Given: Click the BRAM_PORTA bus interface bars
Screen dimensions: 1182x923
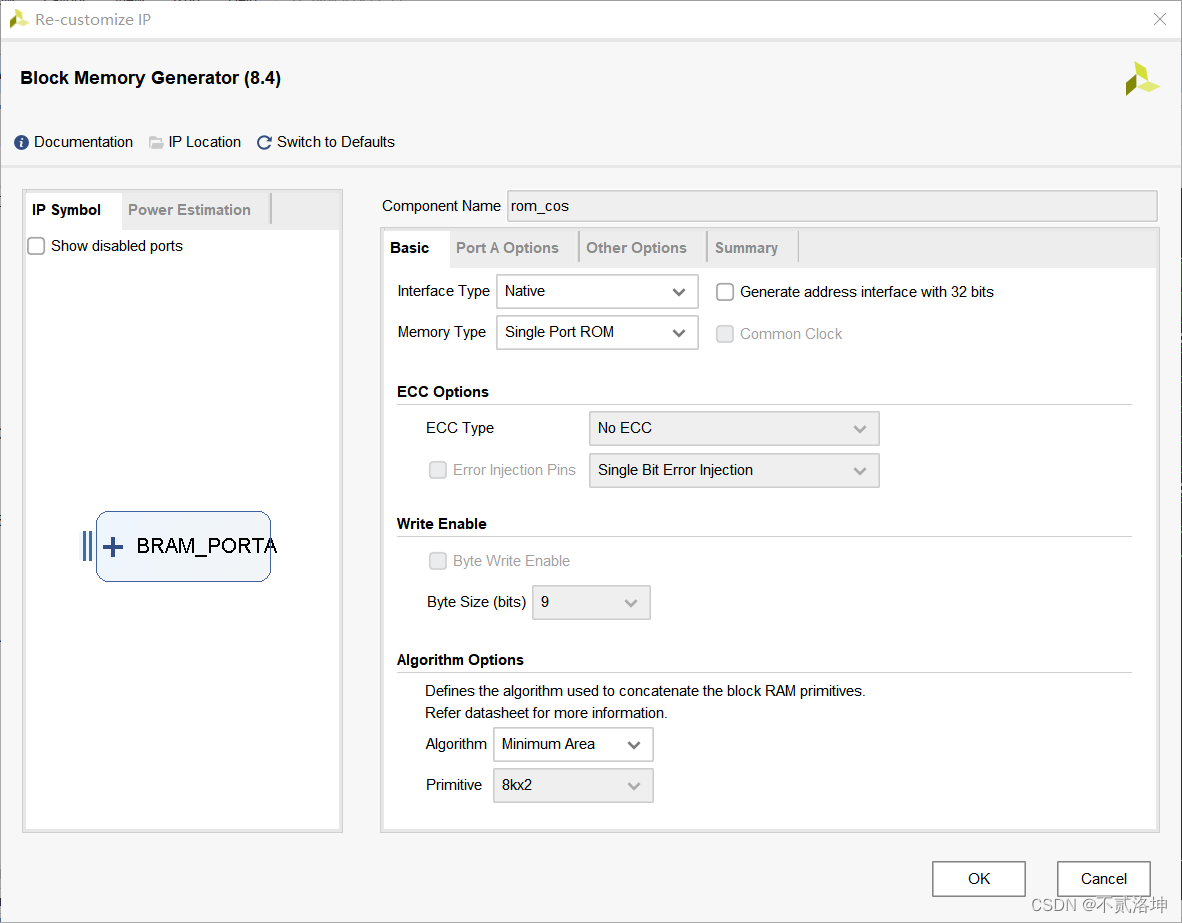Looking at the screenshot, I should (x=87, y=546).
